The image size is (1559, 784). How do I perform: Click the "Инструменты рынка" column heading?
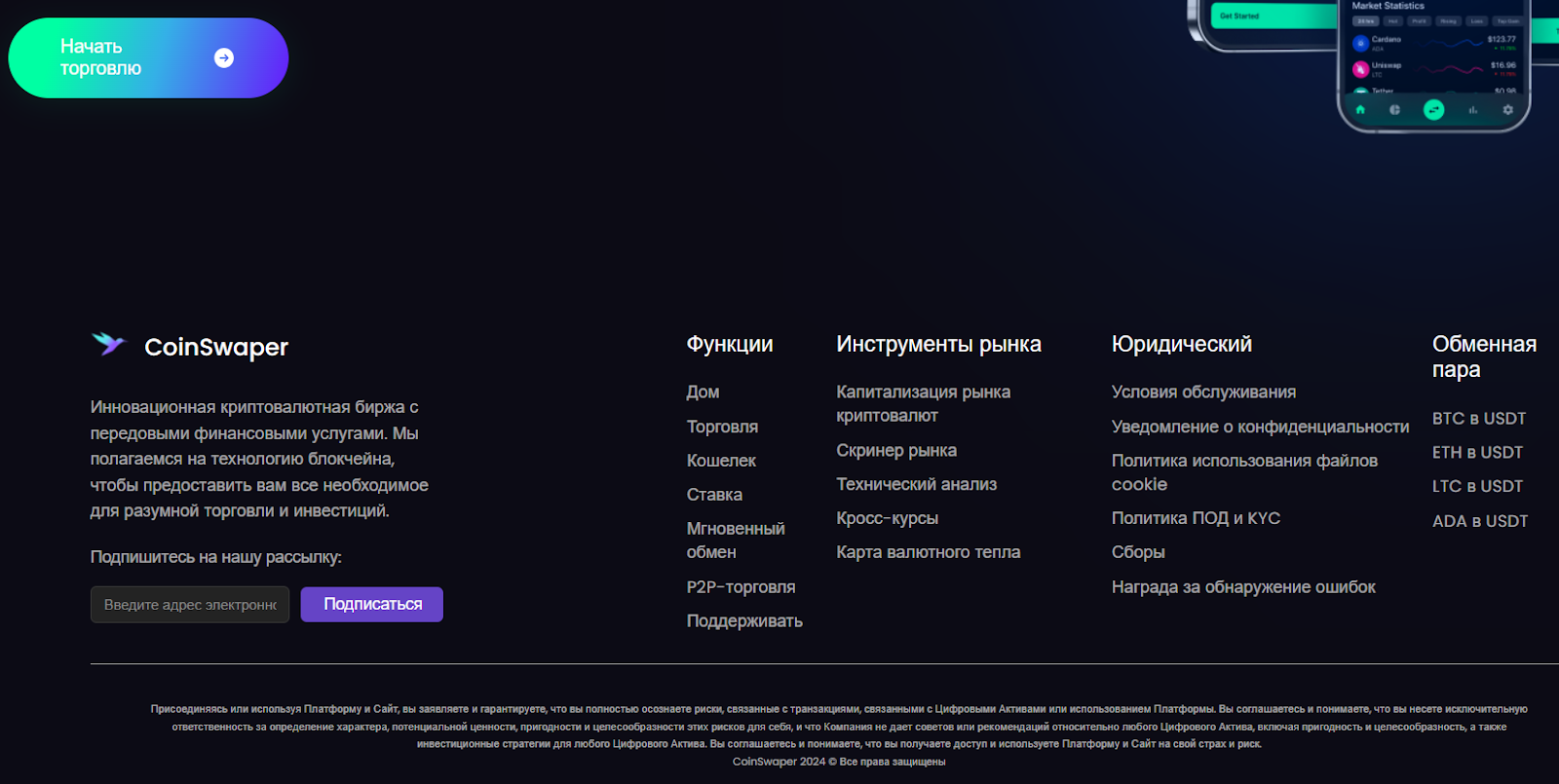(938, 345)
